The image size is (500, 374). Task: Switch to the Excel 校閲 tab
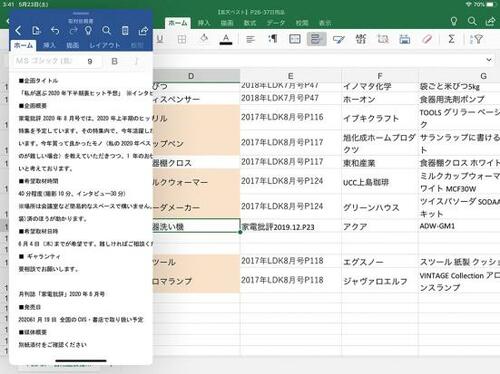point(302,23)
